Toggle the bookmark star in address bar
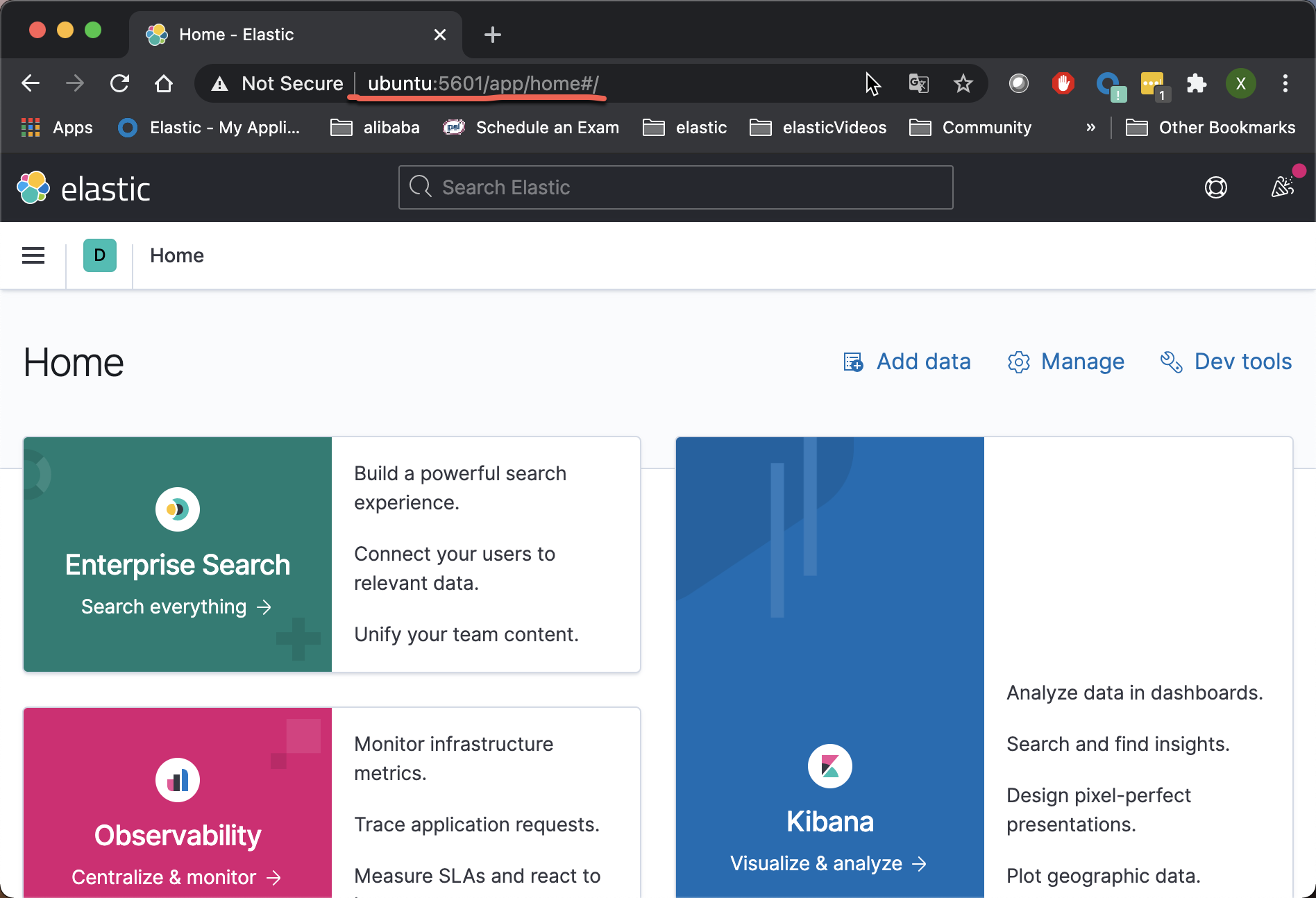Viewport: 1316px width, 898px height. coord(963,83)
